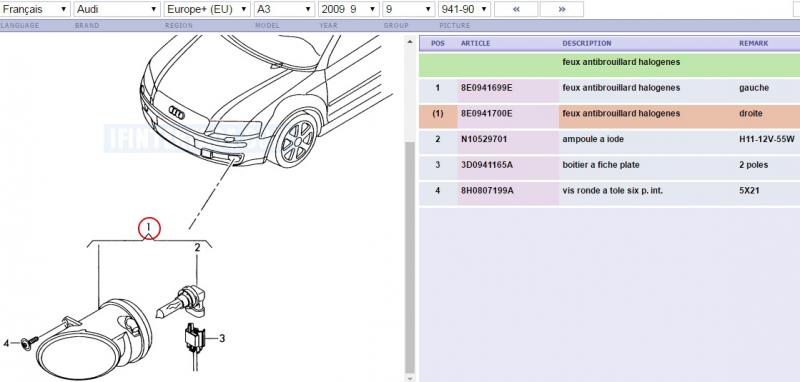Viewport: 800px width, 382px height.
Task: Open the Picture dropdown showing 941-90
Action: click(464, 9)
